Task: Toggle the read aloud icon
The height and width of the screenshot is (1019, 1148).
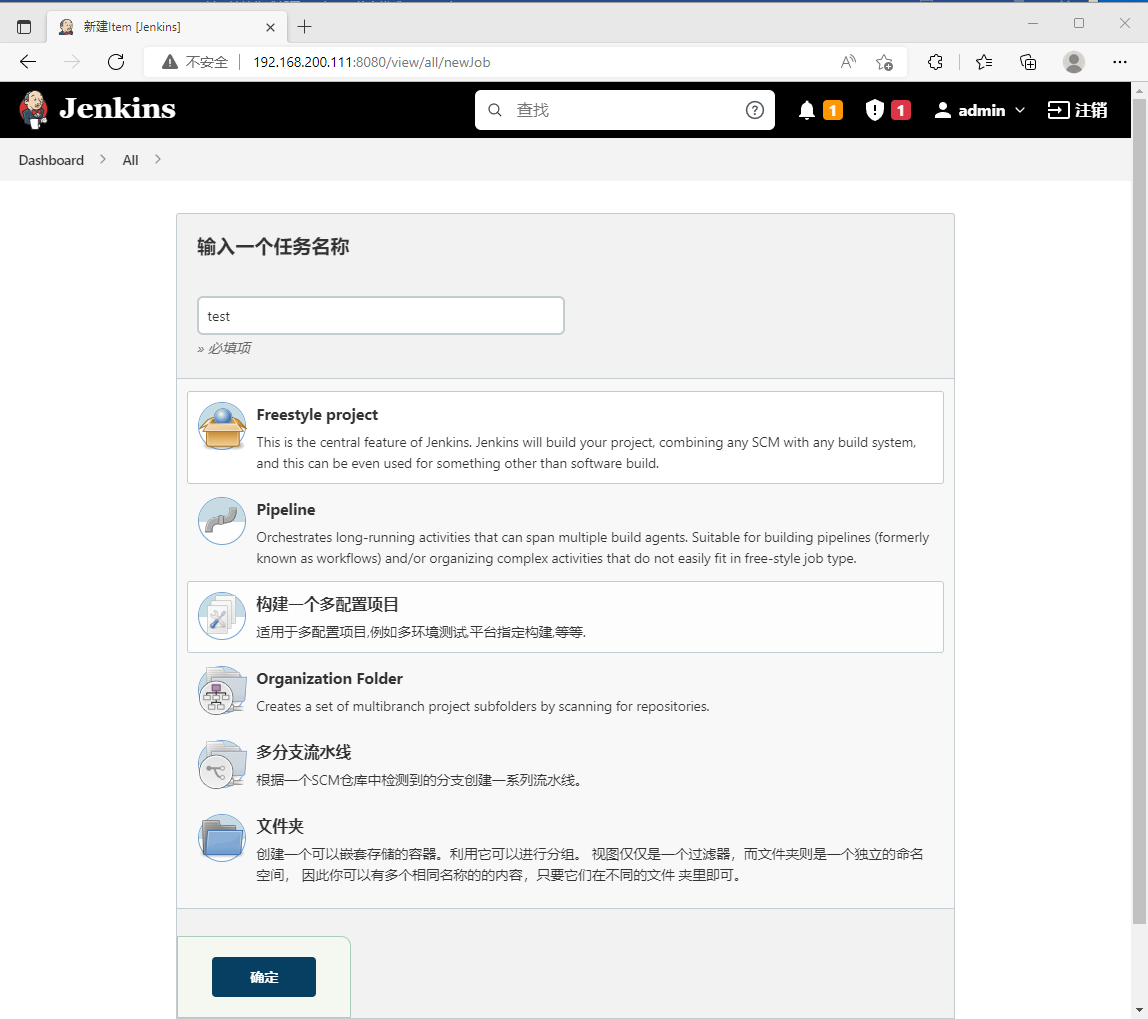Action: pyautogui.click(x=848, y=62)
